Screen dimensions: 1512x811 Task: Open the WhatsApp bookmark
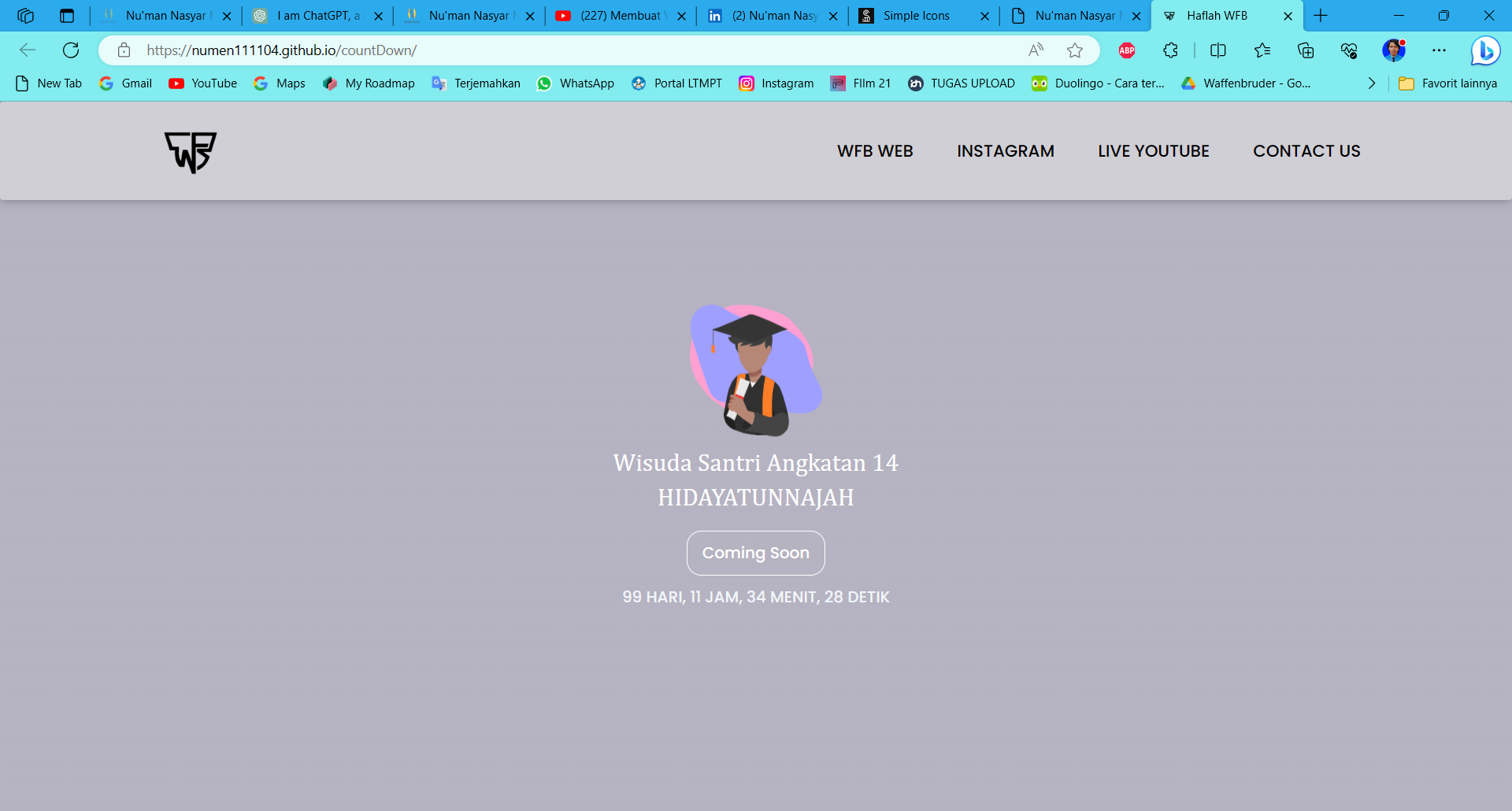(576, 83)
